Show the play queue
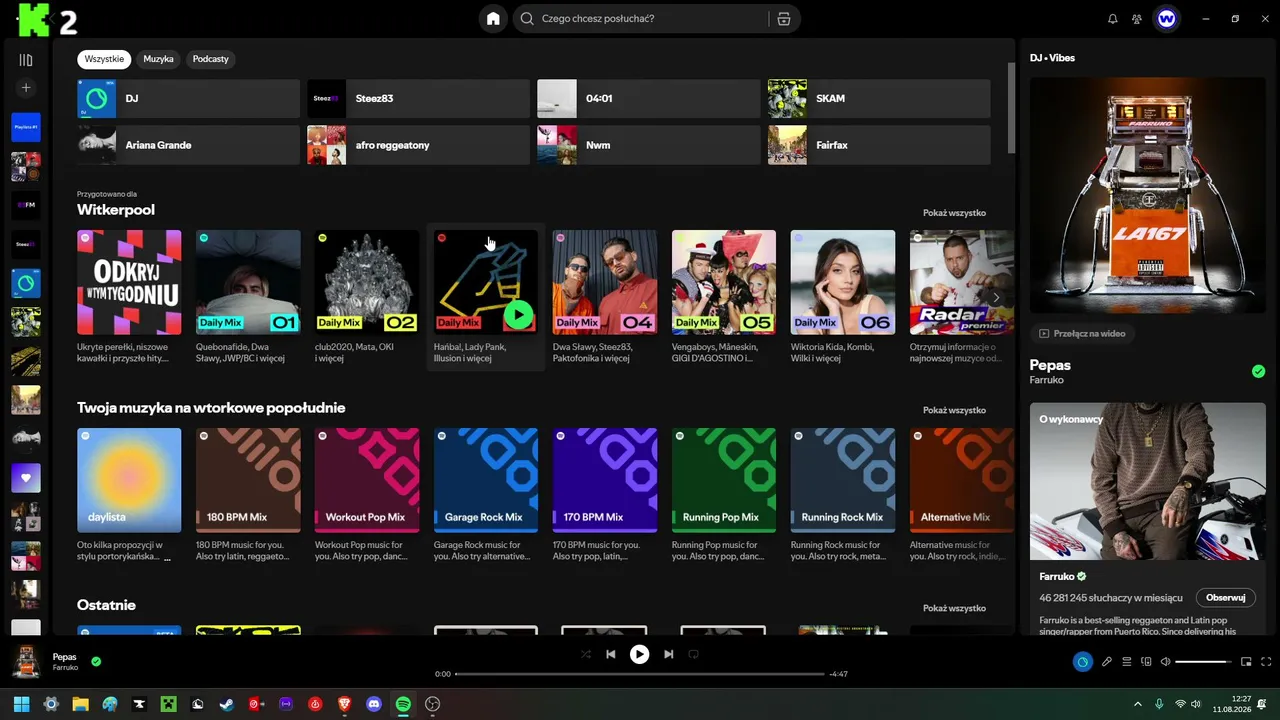This screenshot has width=1280, height=720. (1127, 661)
